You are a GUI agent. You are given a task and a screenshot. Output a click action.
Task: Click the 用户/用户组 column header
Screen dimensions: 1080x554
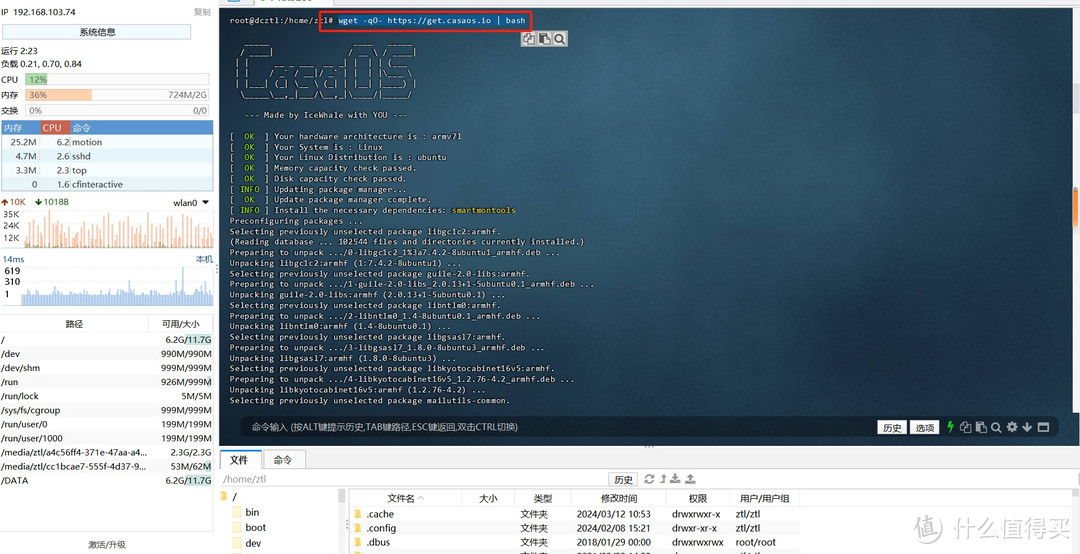tap(765, 498)
